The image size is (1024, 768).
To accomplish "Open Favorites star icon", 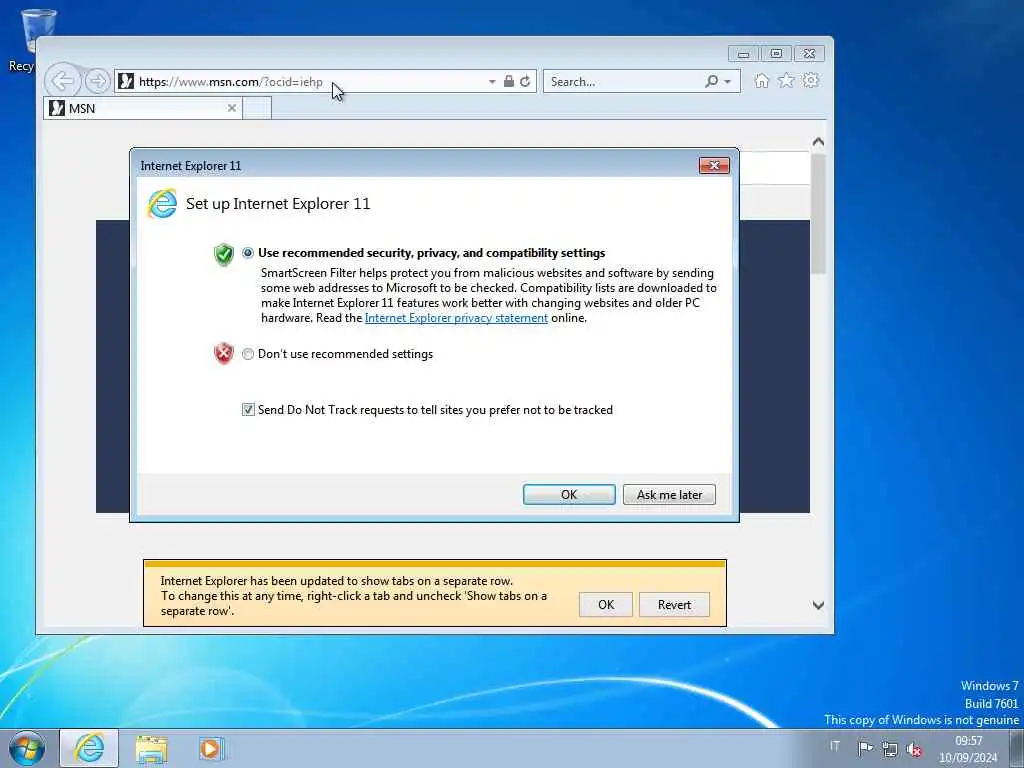I will tap(786, 80).
